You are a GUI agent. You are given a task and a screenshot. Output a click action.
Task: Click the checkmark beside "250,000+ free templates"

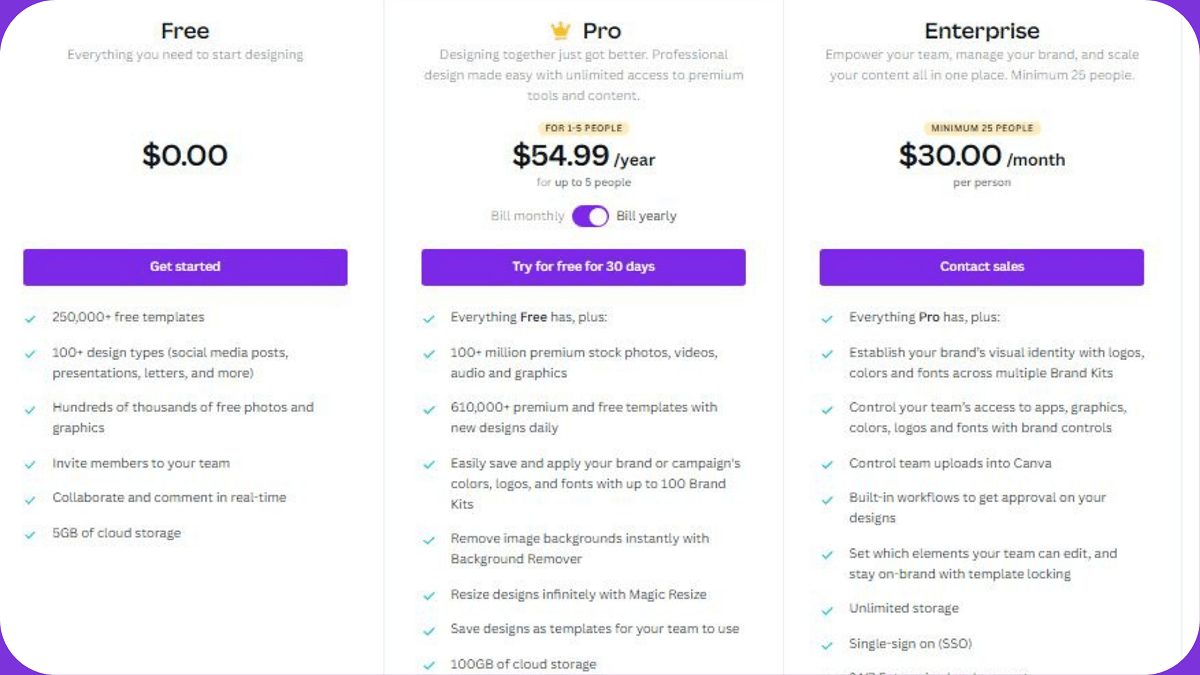[31, 316]
